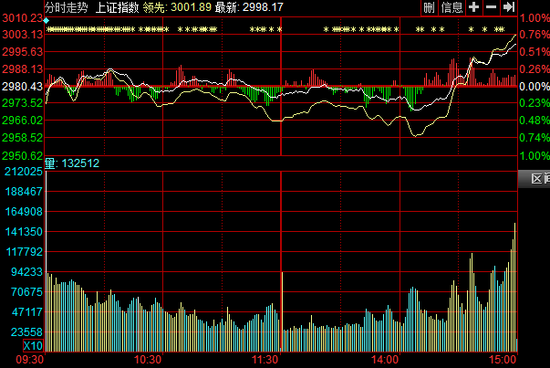Click the 删 delete button
The image size is (550, 368).
point(429,7)
